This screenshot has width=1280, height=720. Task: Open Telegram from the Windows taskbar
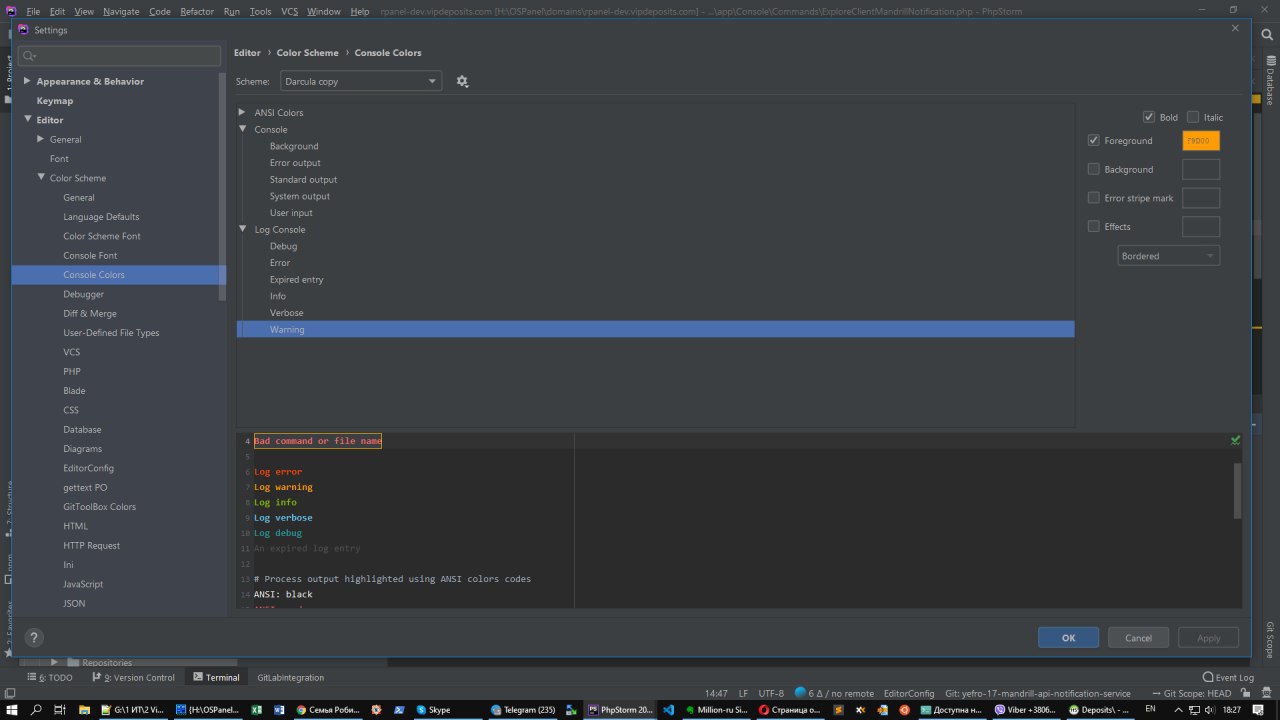(x=523, y=710)
